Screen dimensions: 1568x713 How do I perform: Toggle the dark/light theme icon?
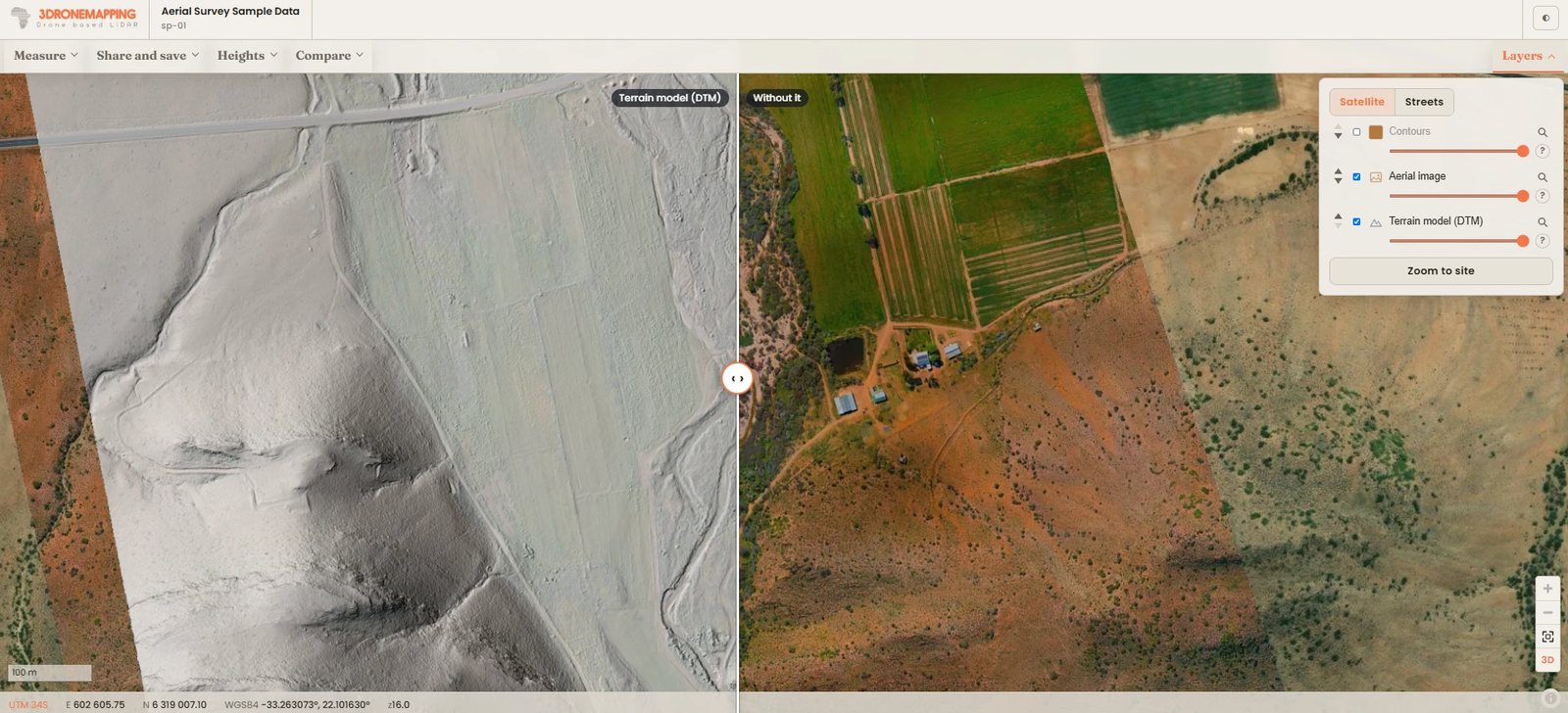[1545, 18]
